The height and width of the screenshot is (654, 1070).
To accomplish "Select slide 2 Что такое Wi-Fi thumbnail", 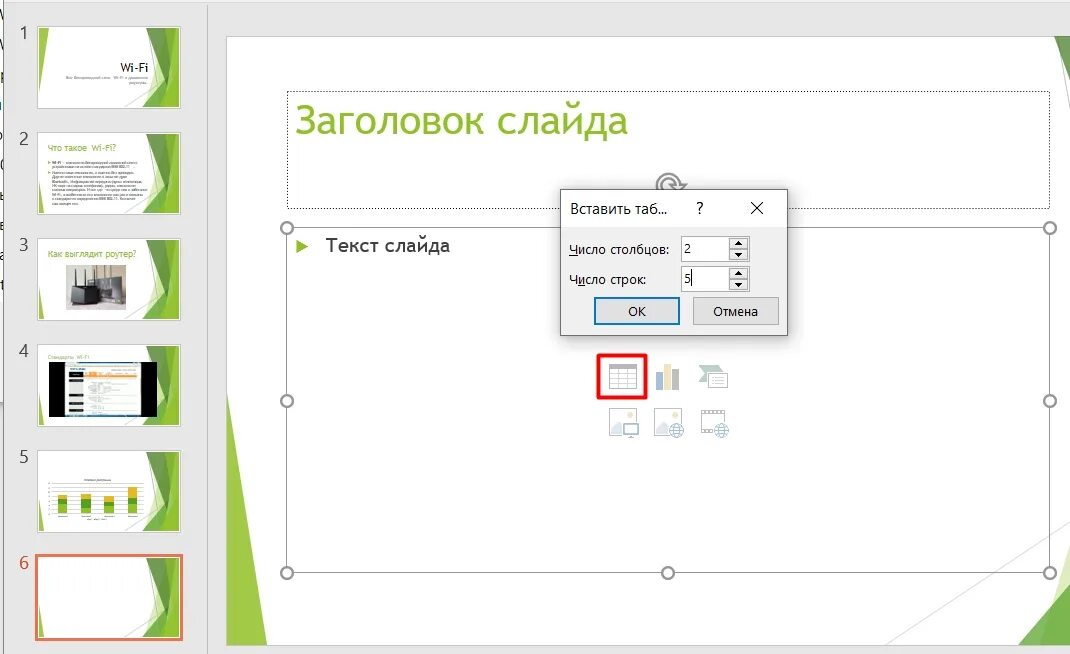I will pyautogui.click(x=109, y=173).
